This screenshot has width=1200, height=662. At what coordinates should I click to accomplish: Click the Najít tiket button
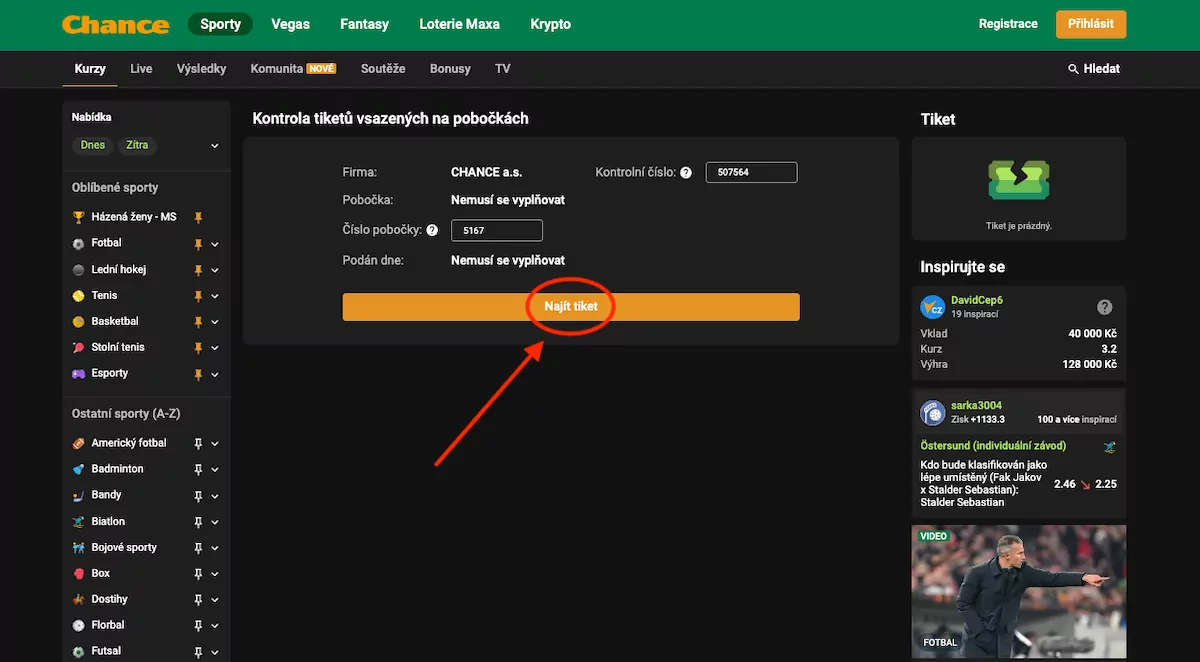pos(570,307)
